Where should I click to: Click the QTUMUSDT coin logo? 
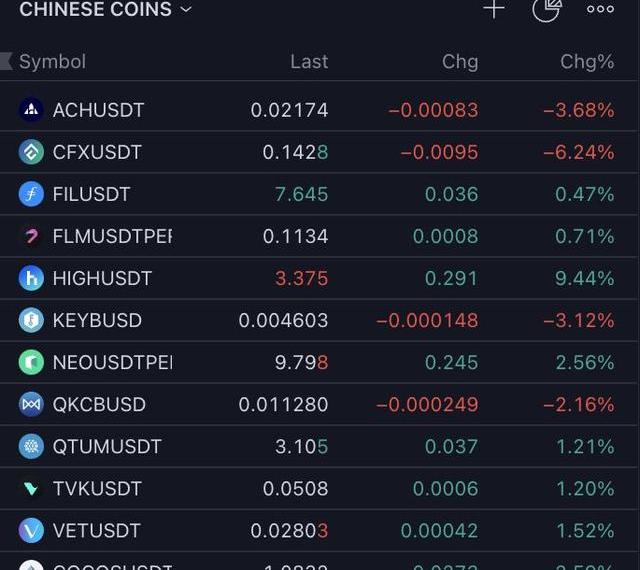click(x=31, y=446)
